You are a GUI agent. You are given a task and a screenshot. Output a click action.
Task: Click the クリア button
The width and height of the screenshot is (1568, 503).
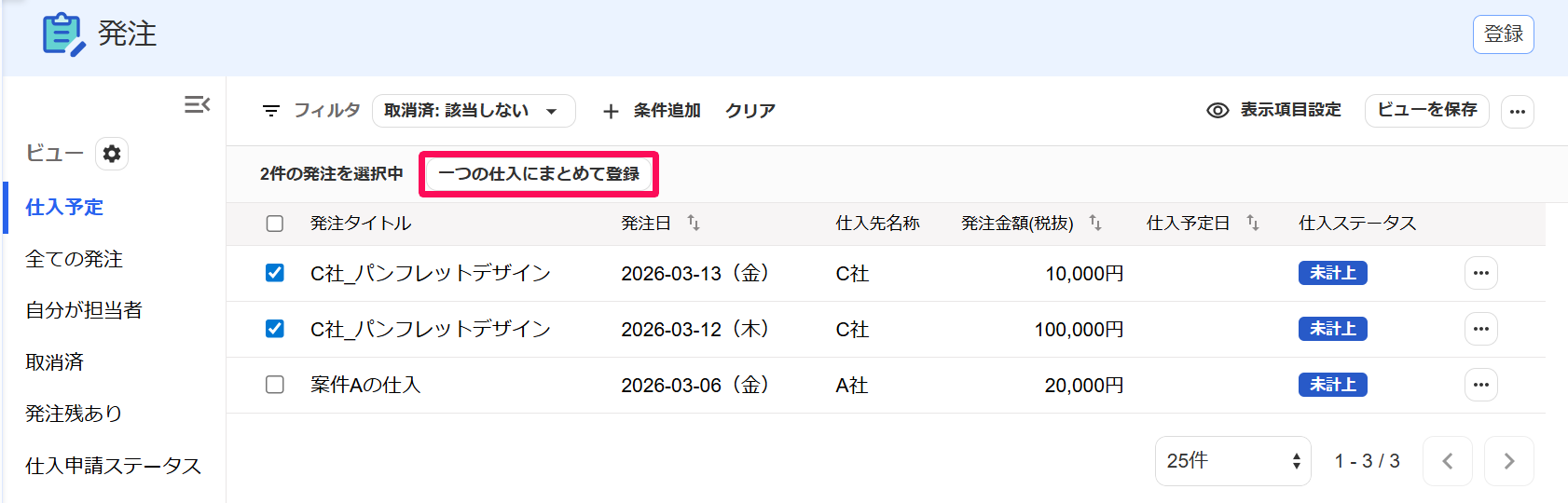pyautogui.click(x=750, y=111)
